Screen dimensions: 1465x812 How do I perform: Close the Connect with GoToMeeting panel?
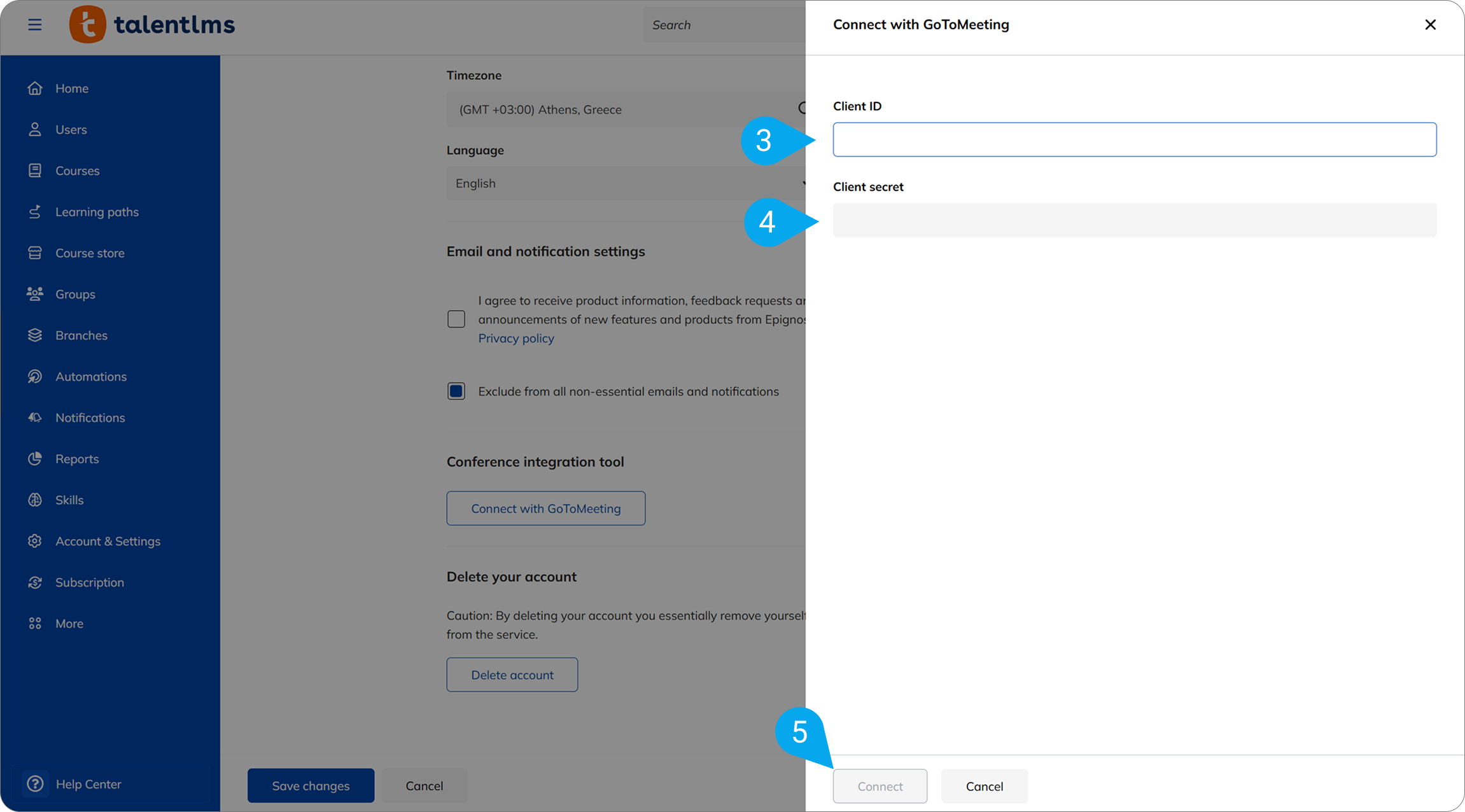[1430, 25]
